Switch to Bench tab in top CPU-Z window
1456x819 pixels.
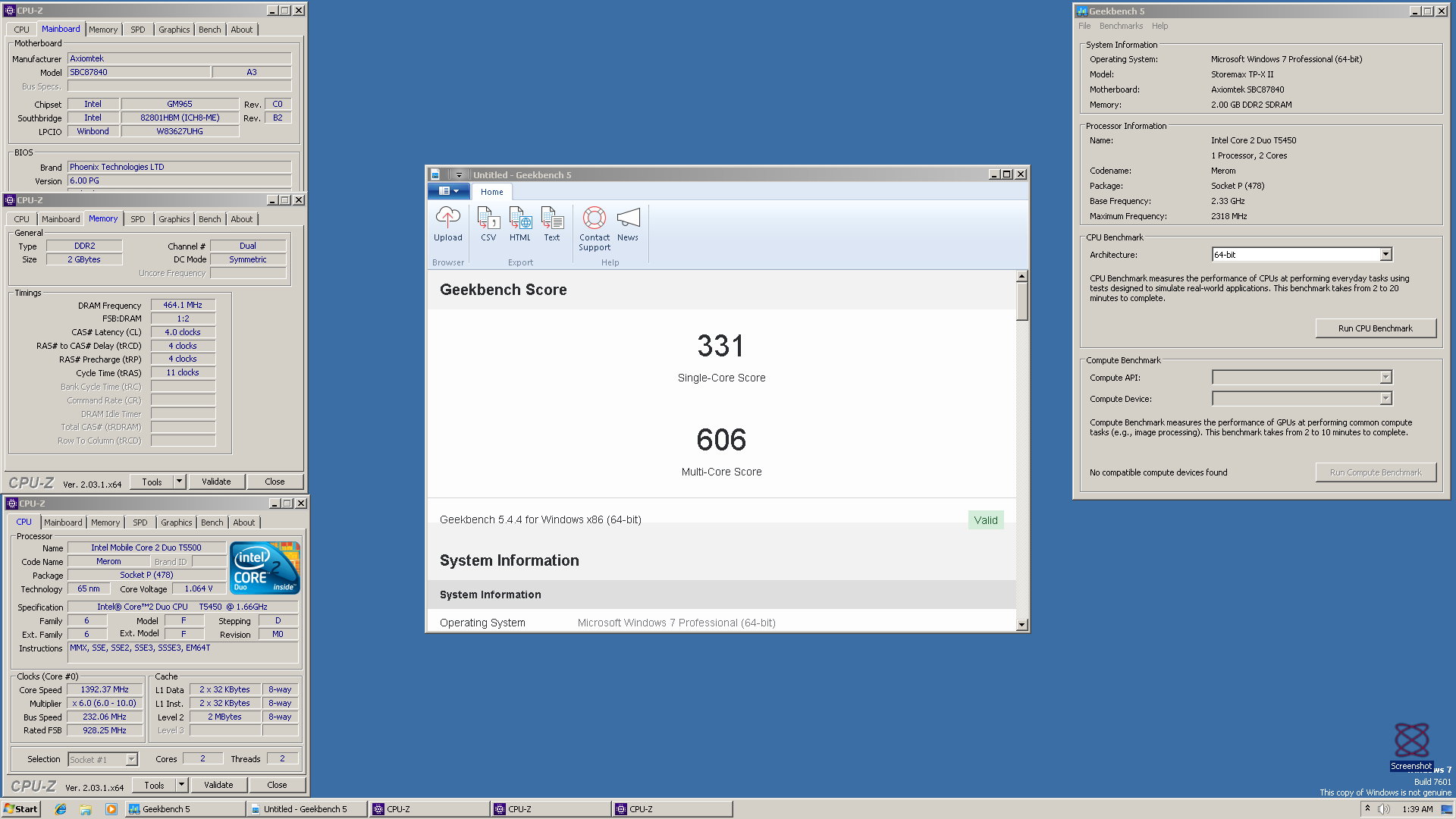(210, 30)
